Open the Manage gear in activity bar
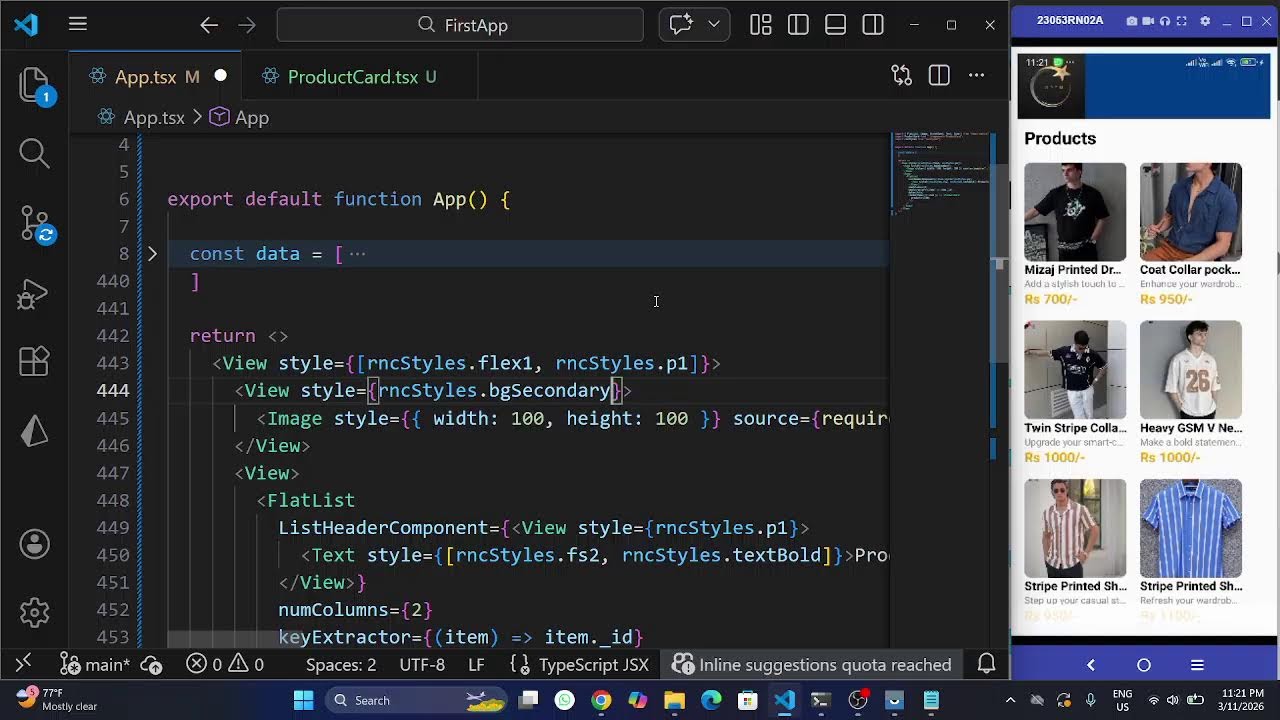Viewport: 1280px width, 720px height. tap(35, 611)
